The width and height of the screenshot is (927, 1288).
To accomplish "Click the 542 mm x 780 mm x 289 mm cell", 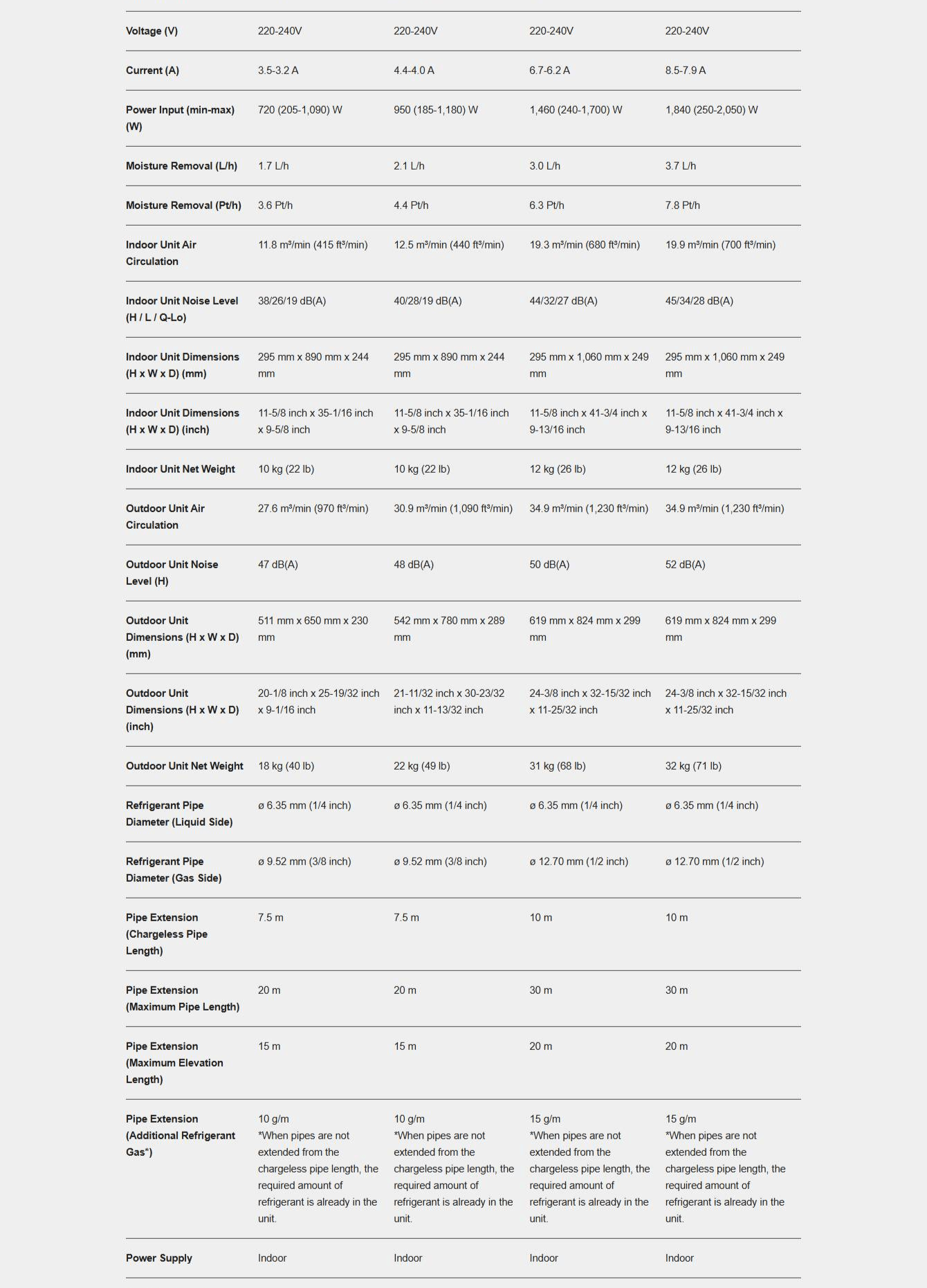I will (x=449, y=629).
